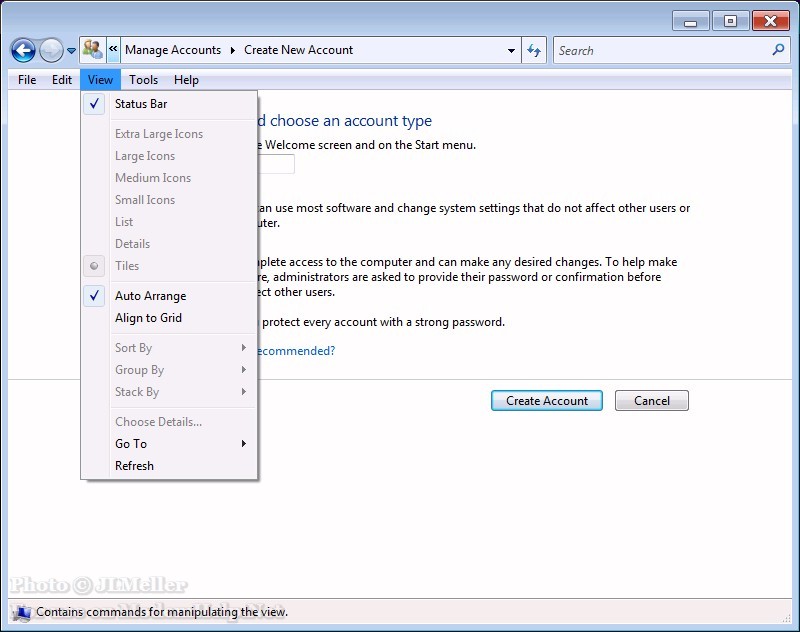800x632 pixels.
Task: Click the status bar computer icon
Action: 22,612
